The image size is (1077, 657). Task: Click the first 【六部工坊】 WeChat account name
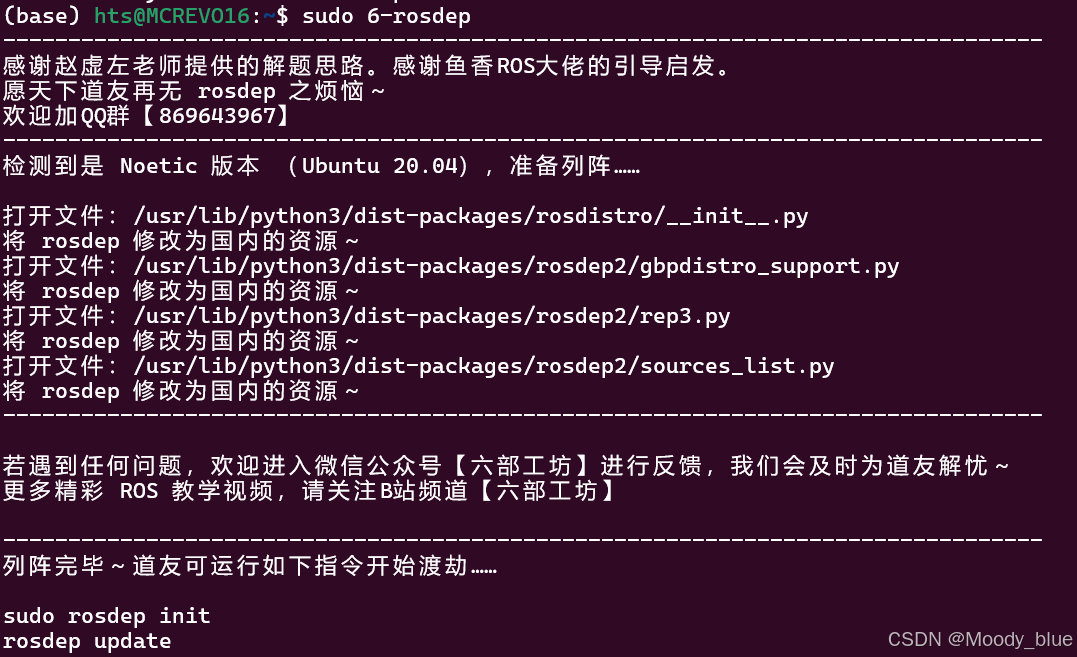[x=521, y=466]
